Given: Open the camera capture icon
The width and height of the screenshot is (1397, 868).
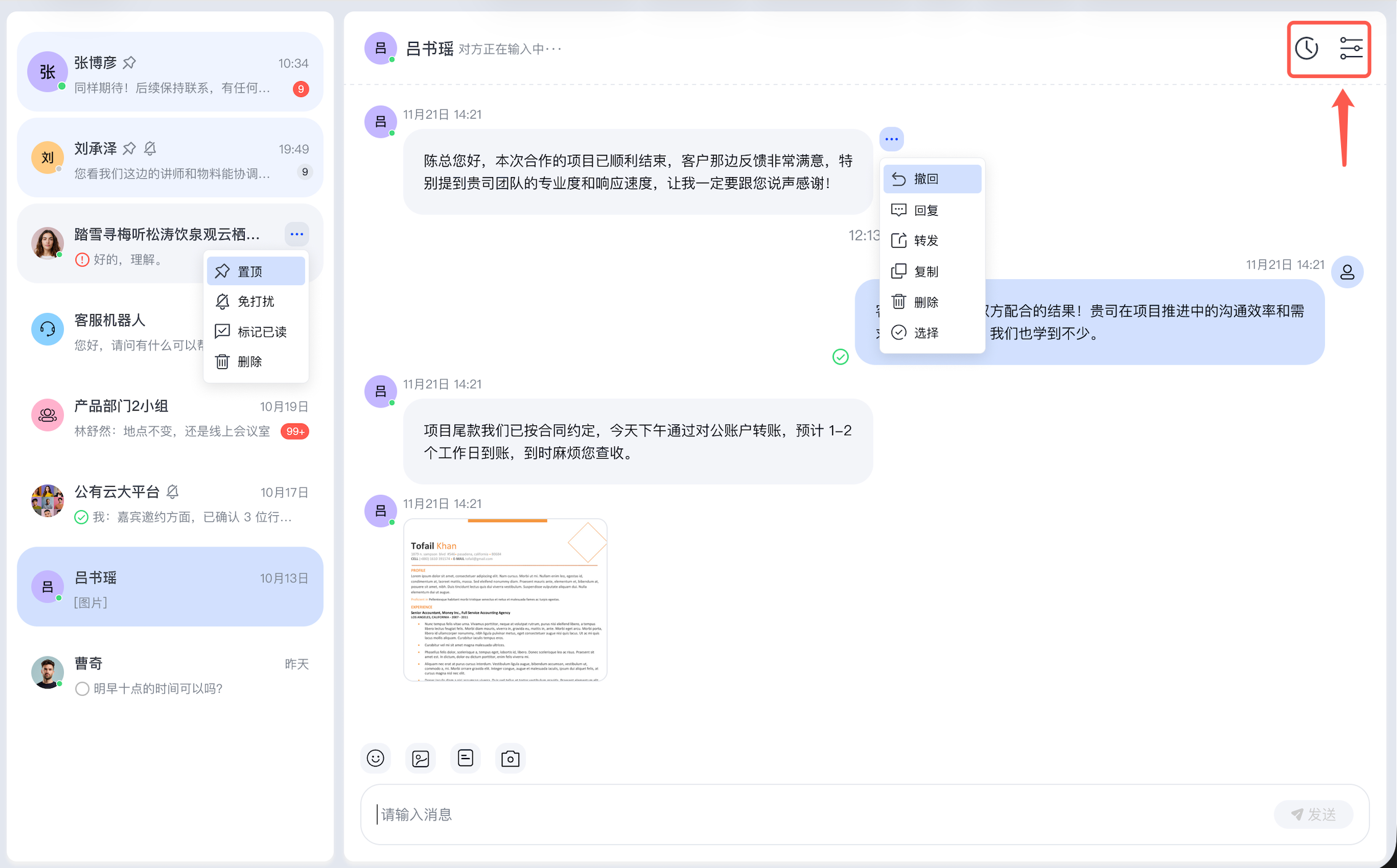Looking at the screenshot, I should (x=510, y=759).
